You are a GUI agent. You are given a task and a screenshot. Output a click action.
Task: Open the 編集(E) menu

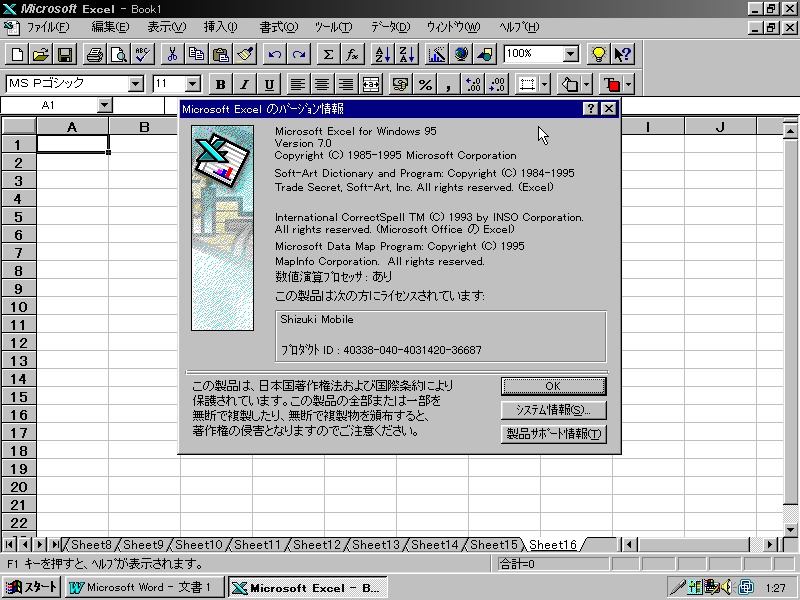click(110, 27)
